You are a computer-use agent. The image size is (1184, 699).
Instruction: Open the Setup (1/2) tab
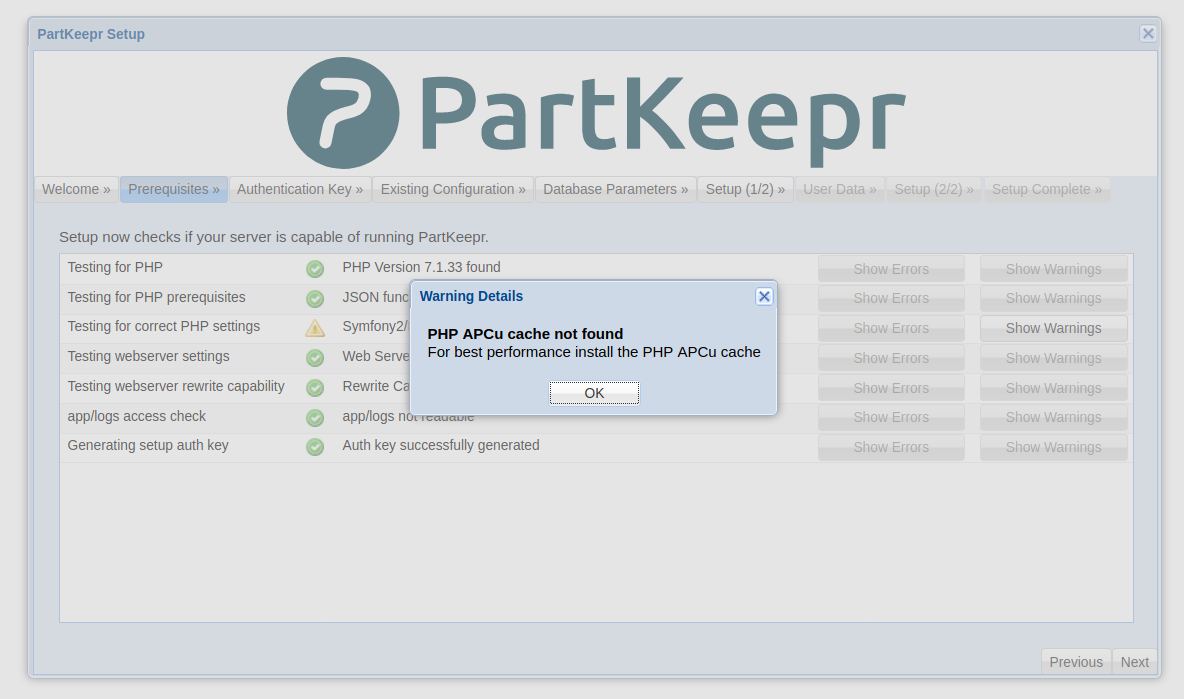coord(745,189)
